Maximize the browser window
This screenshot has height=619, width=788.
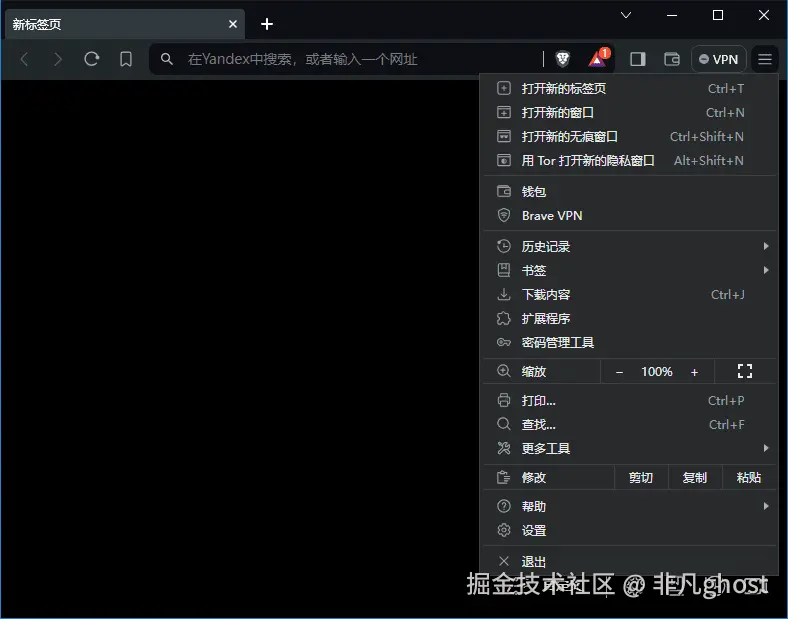coord(718,15)
